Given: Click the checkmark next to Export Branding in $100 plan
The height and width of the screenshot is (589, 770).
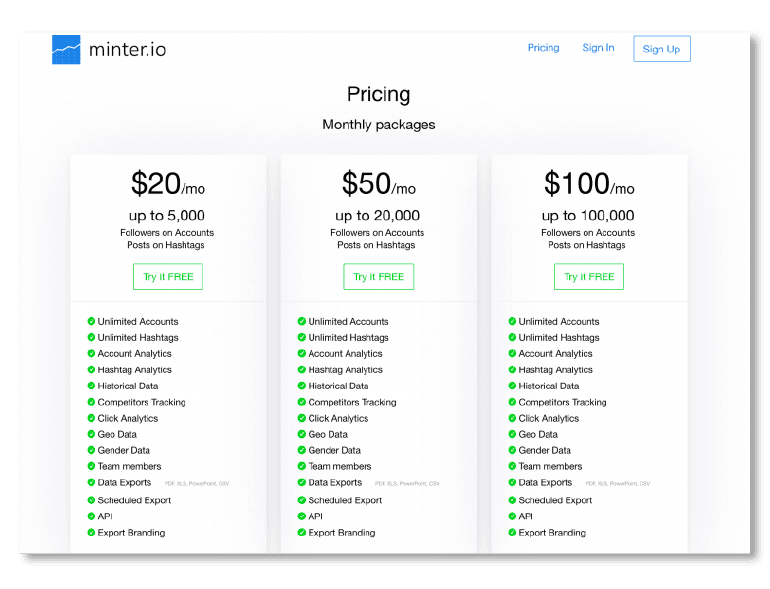Looking at the screenshot, I should 512,532.
